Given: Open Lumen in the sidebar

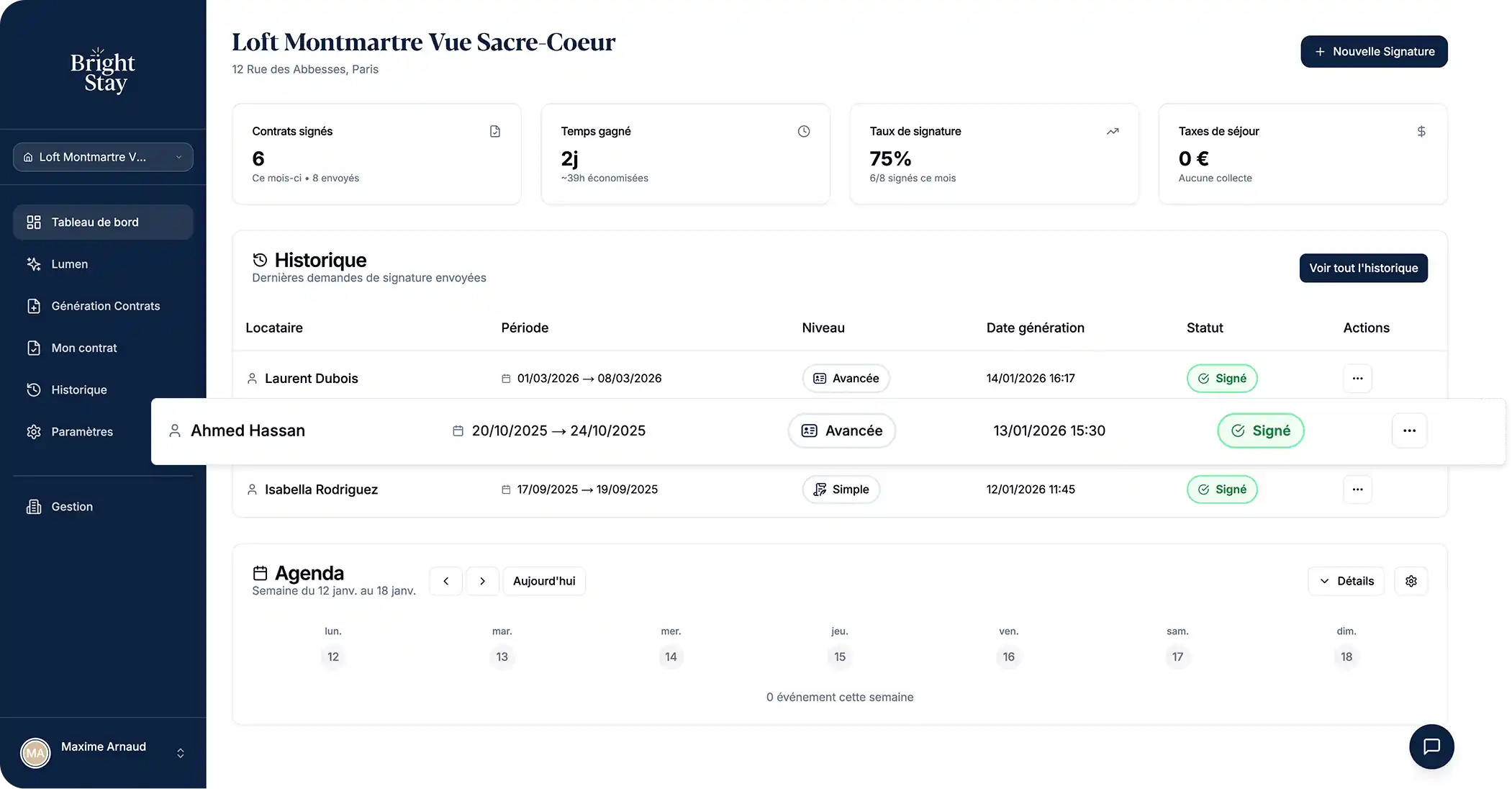Looking at the screenshot, I should pyautogui.click(x=70, y=264).
